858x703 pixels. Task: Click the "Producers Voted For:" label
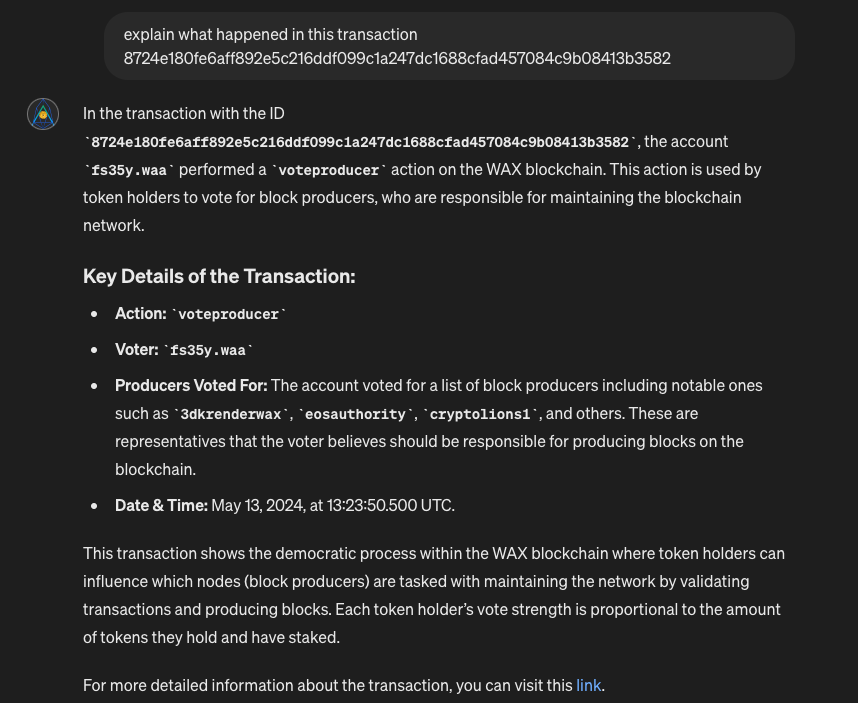coord(191,385)
